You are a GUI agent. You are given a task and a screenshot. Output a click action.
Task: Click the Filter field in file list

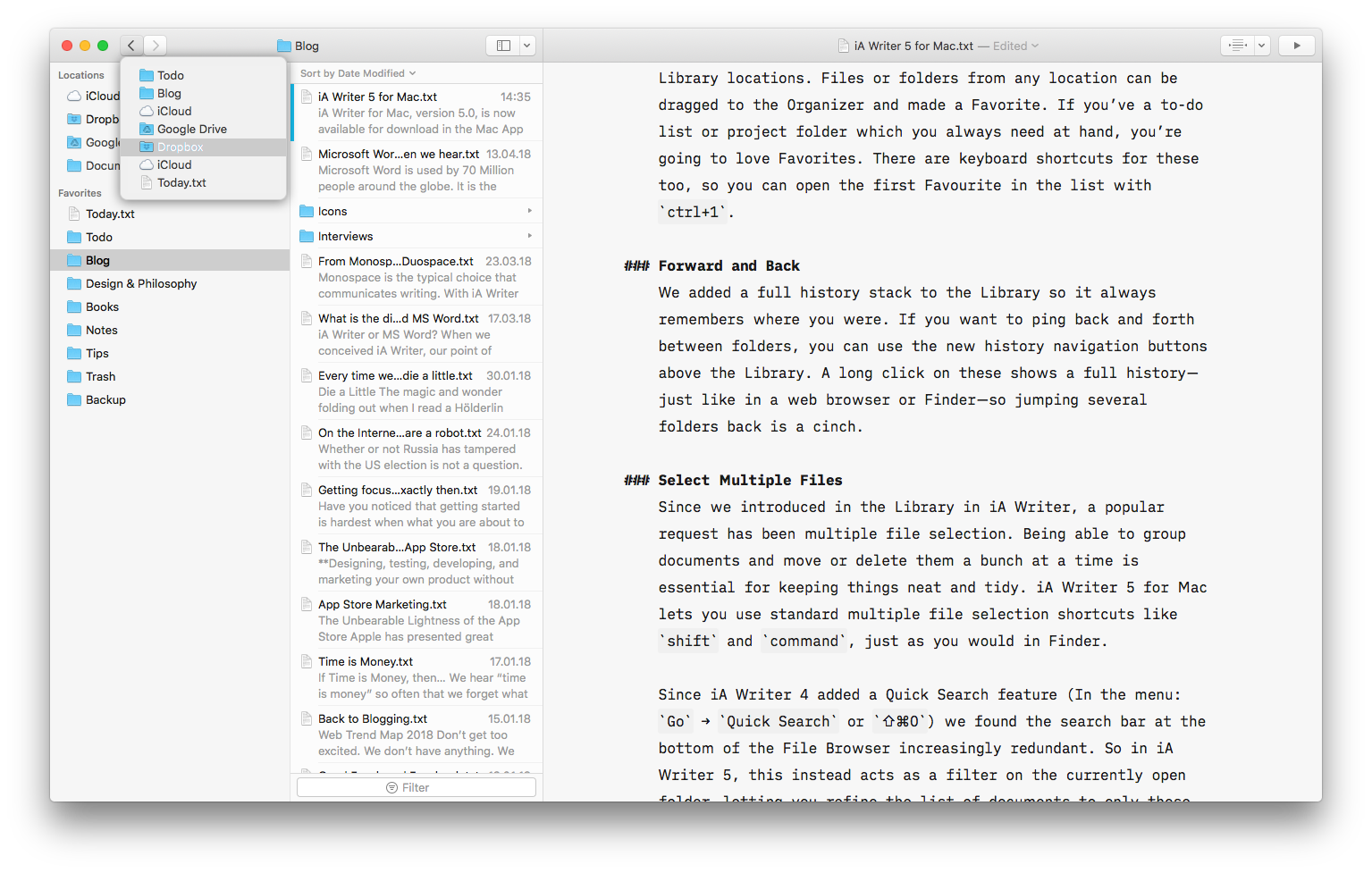417,787
